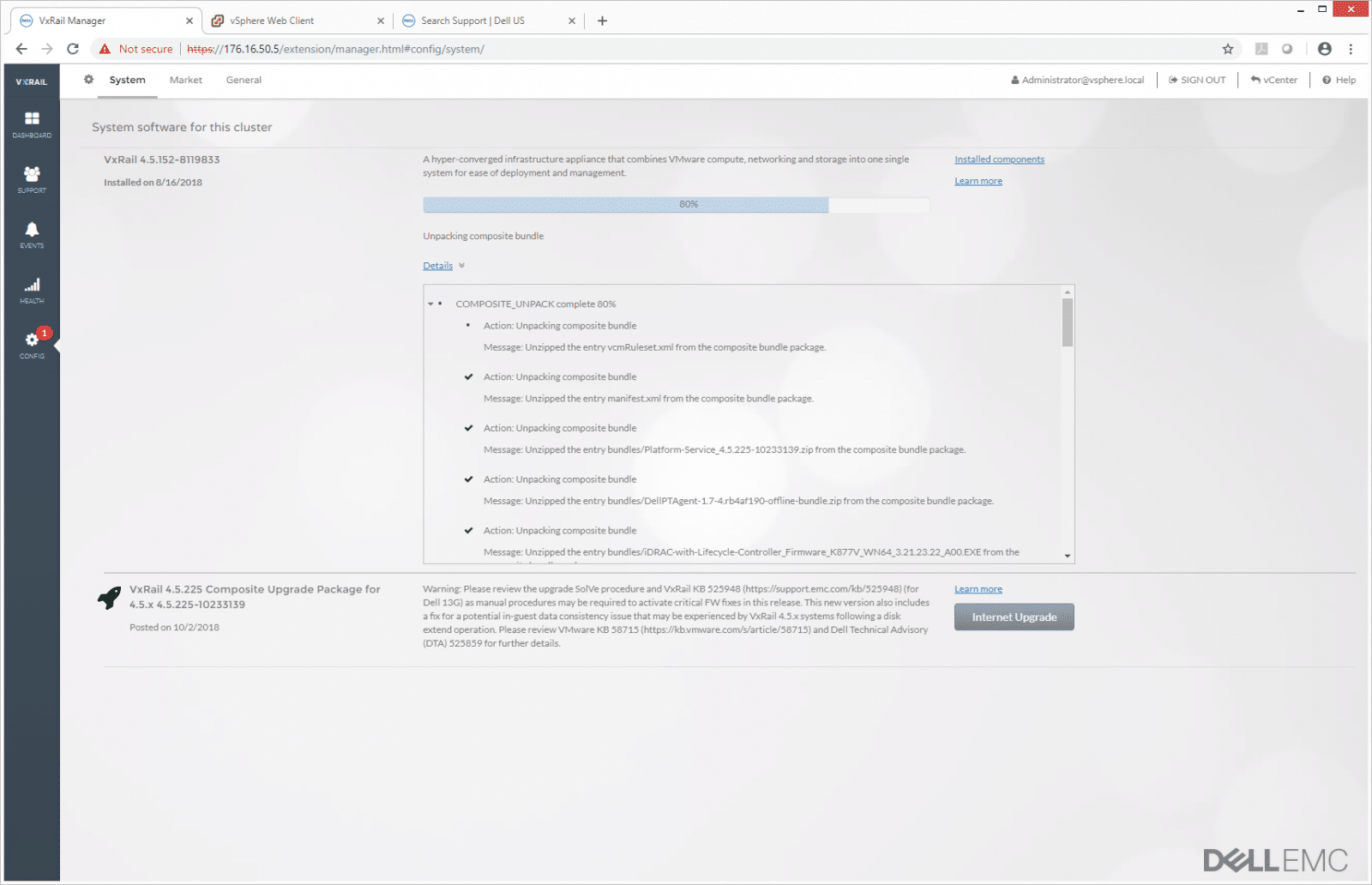Click message about manifest.xml entry

pyautogui.click(x=648, y=399)
